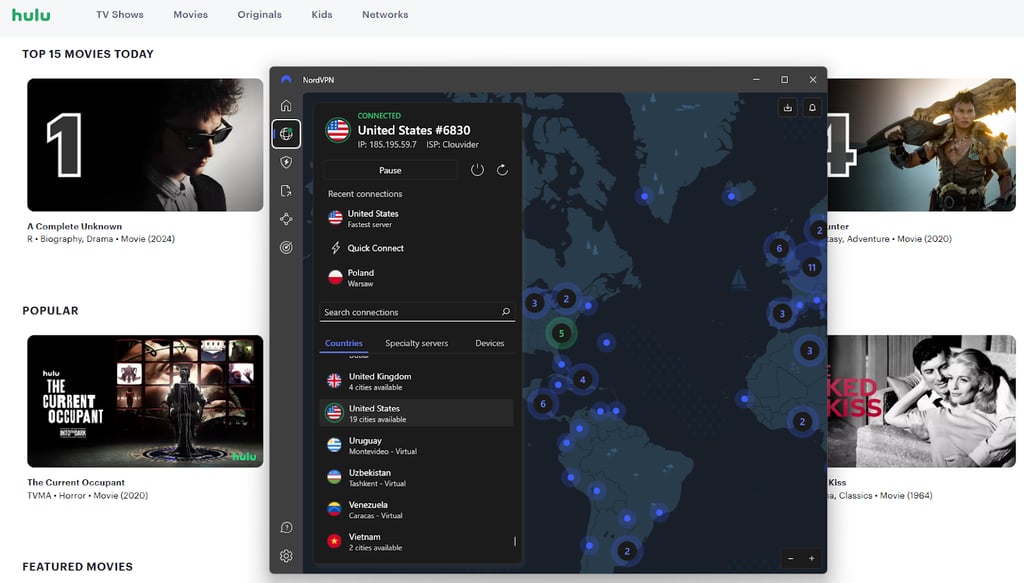This screenshot has height=583, width=1024.
Task: Click the map cluster marker 4
Action: click(583, 379)
